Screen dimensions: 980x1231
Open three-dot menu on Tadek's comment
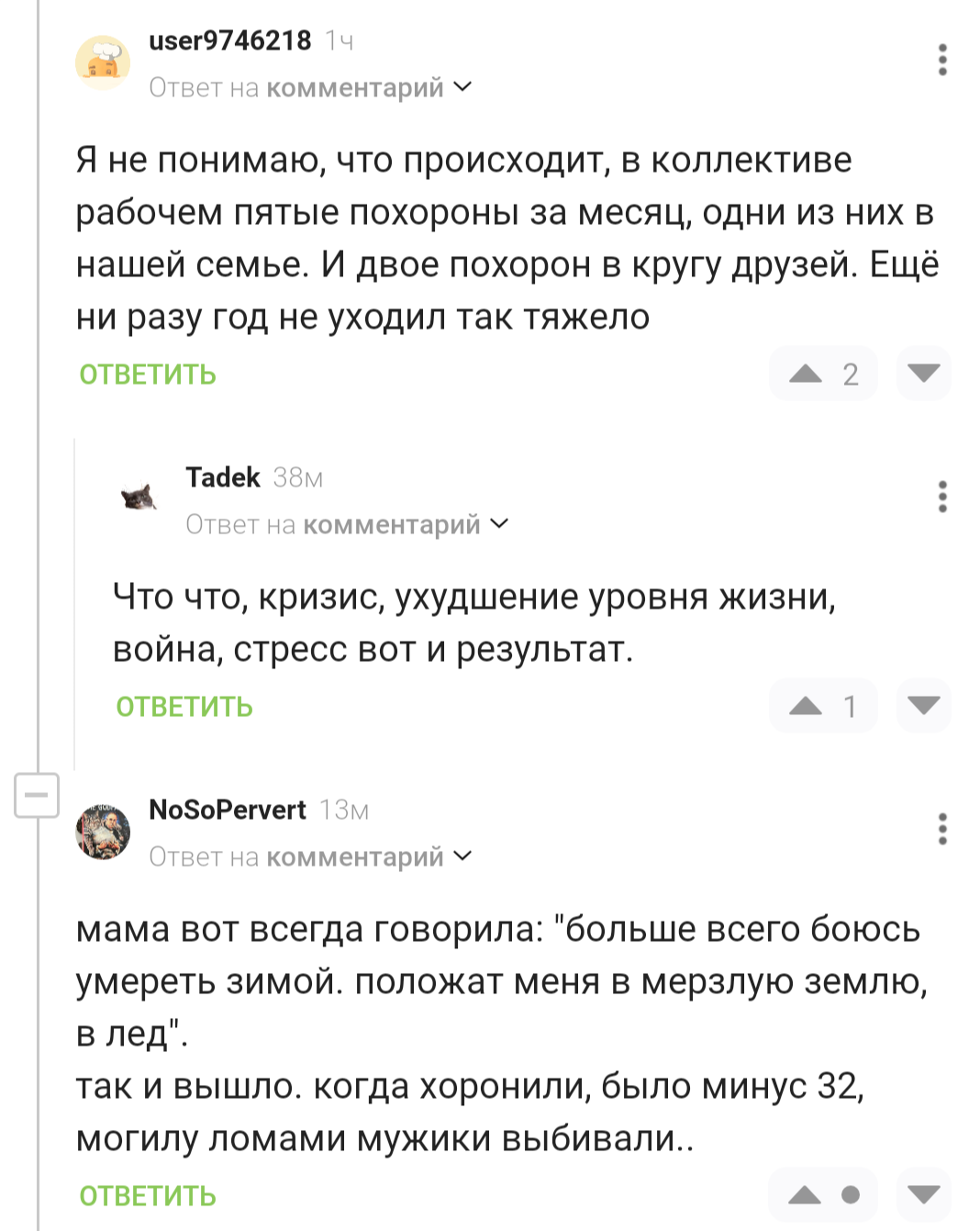pyautogui.click(x=942, y=497)
